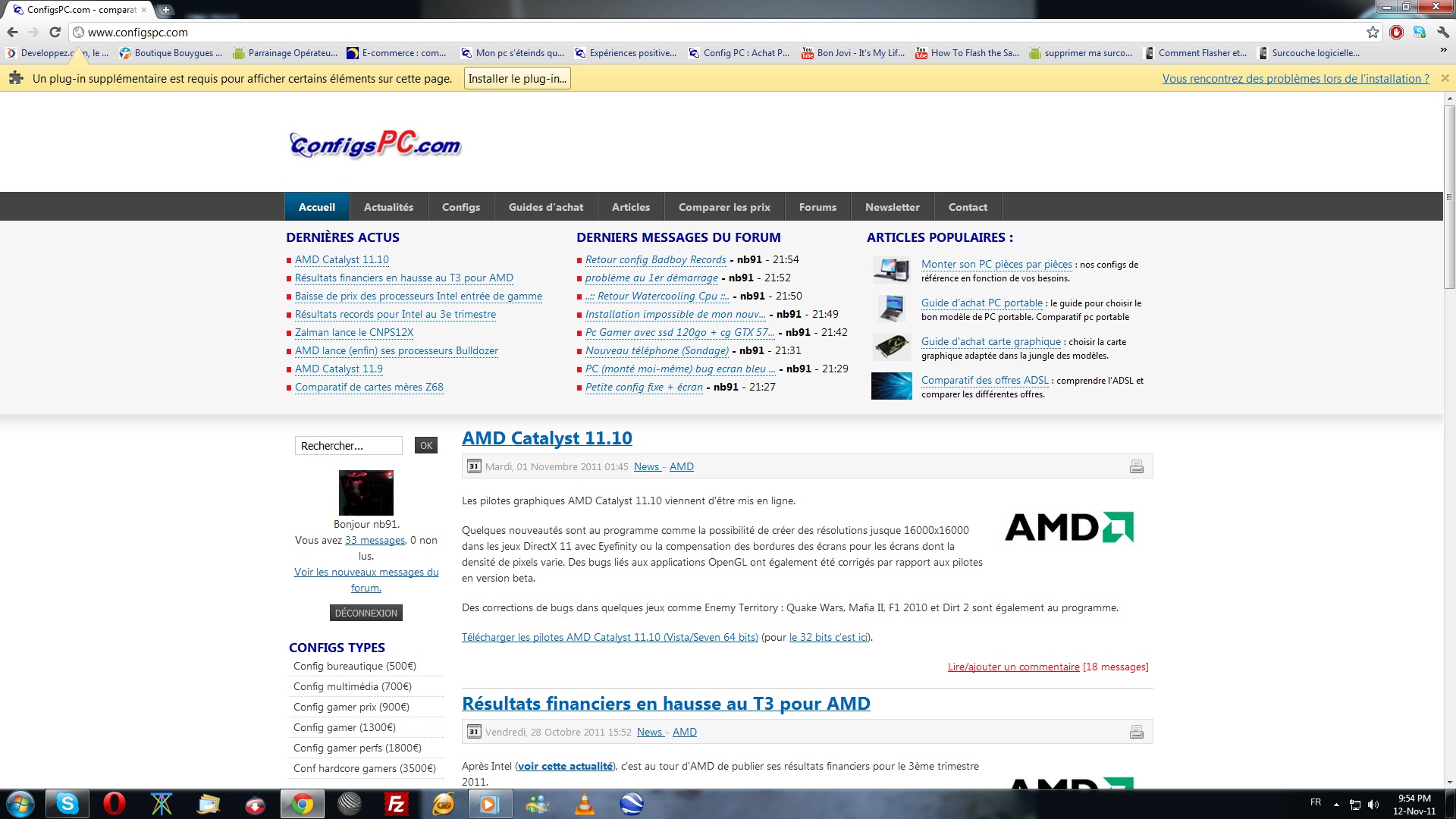
Task: Open the Configs navigation tab
Action: pyautogui.click(x=460, y=207)
